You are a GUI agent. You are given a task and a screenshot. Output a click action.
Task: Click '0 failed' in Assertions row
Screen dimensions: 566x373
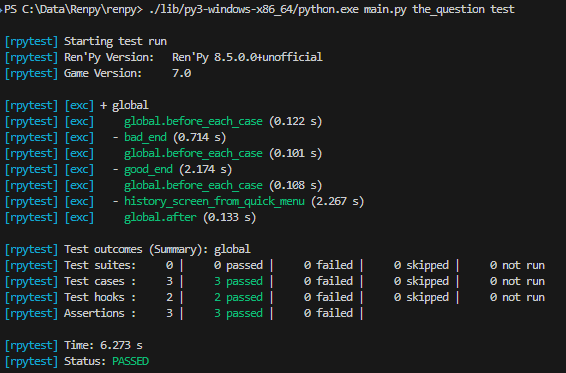[328, 313]
